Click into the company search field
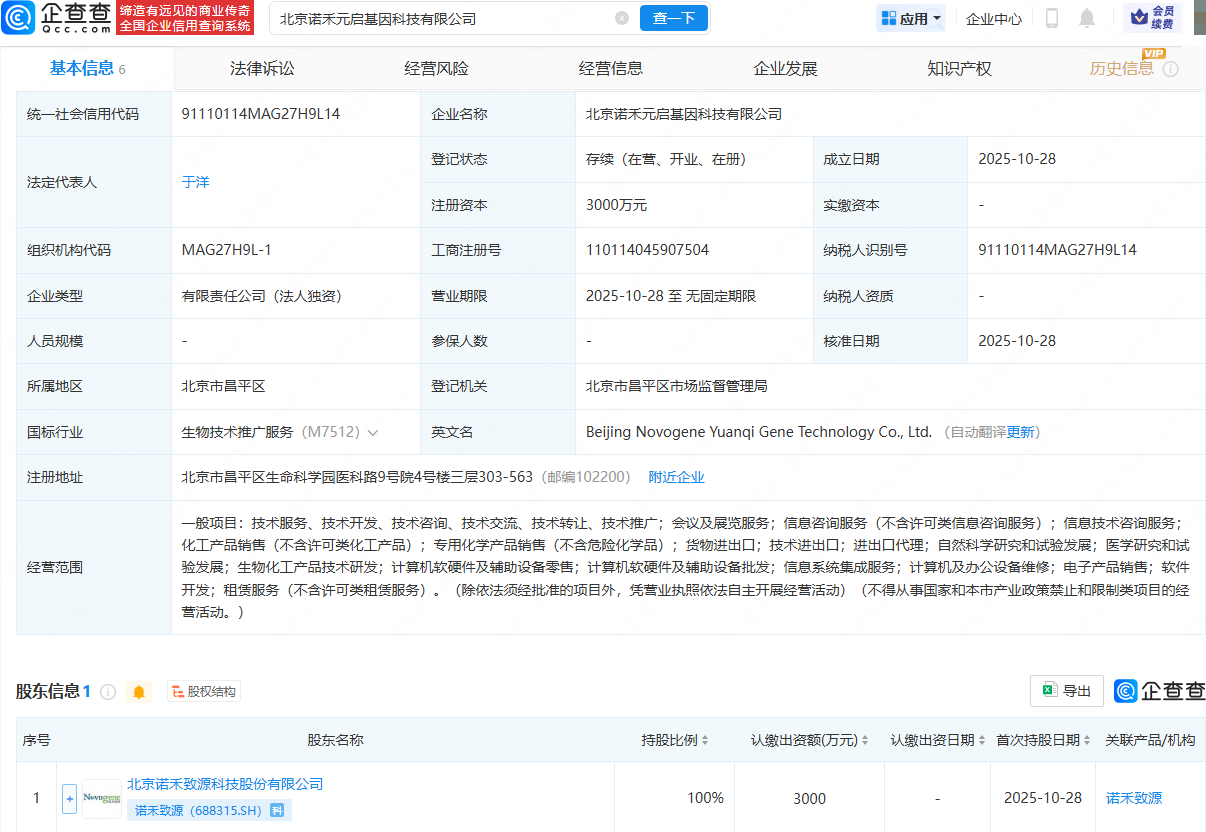This screenshot has width=1206, height=832. [440, 18]
